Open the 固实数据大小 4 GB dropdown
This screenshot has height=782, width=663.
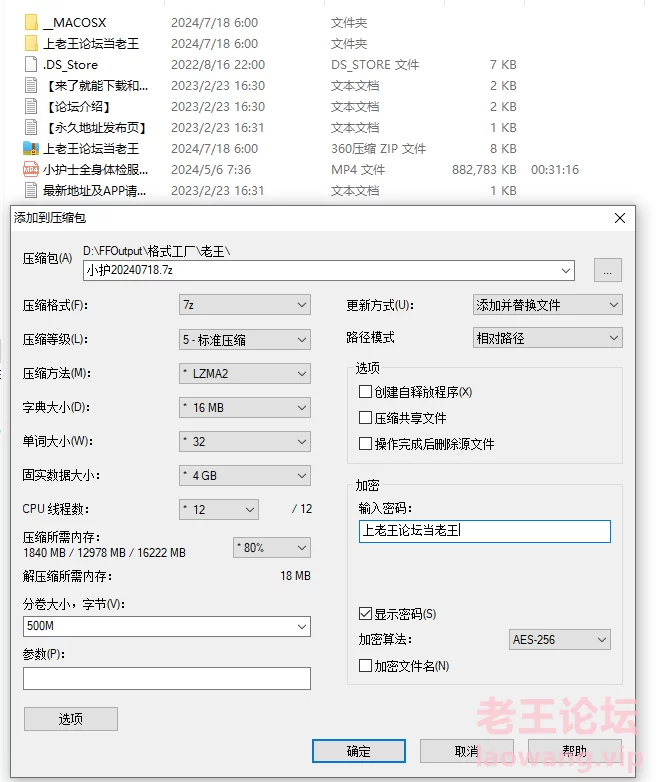point(244,475)
